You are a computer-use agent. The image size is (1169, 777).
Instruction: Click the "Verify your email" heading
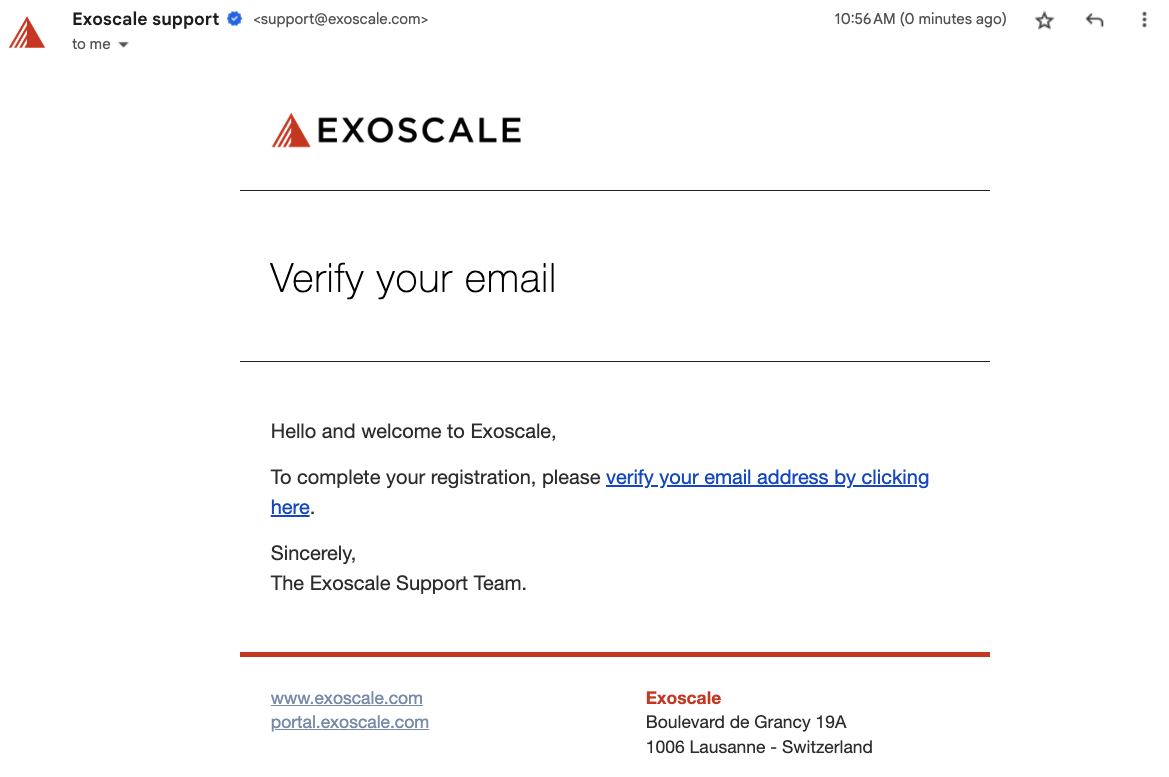pos(413,278)
